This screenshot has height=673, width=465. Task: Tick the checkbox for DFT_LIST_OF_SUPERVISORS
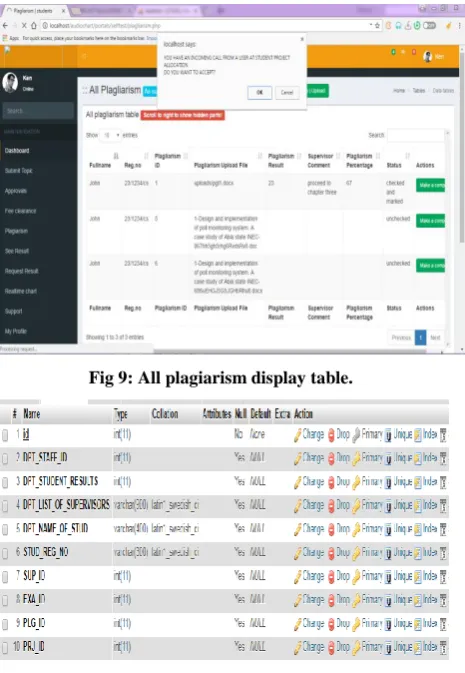(x=5, y=506)
